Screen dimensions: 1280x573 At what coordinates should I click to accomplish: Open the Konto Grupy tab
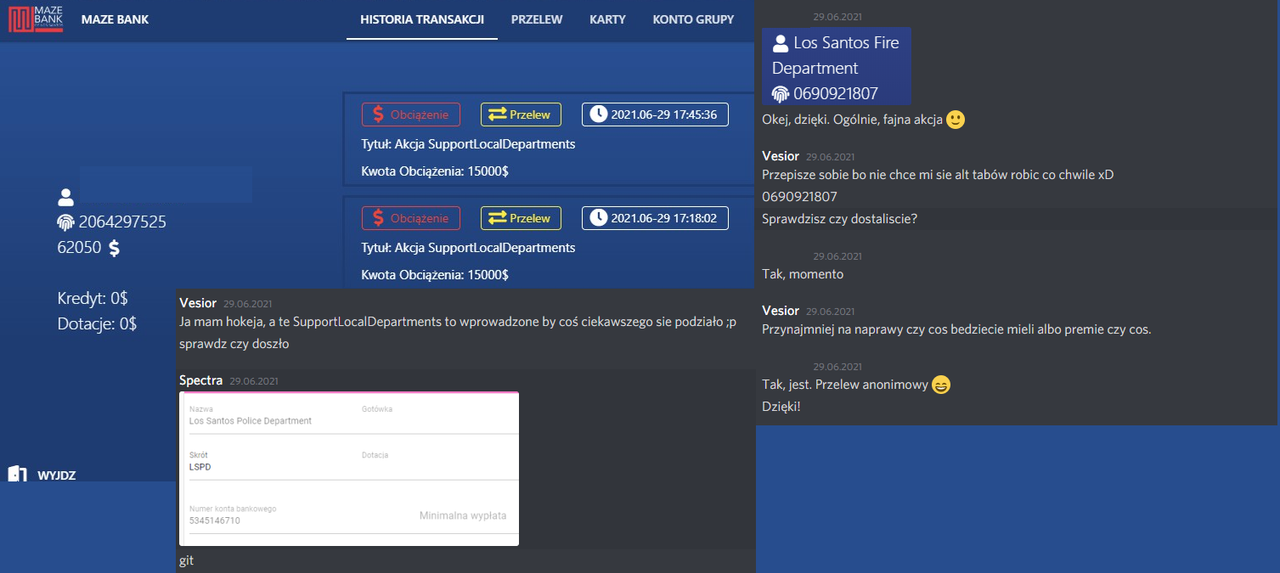click(693, 19)
